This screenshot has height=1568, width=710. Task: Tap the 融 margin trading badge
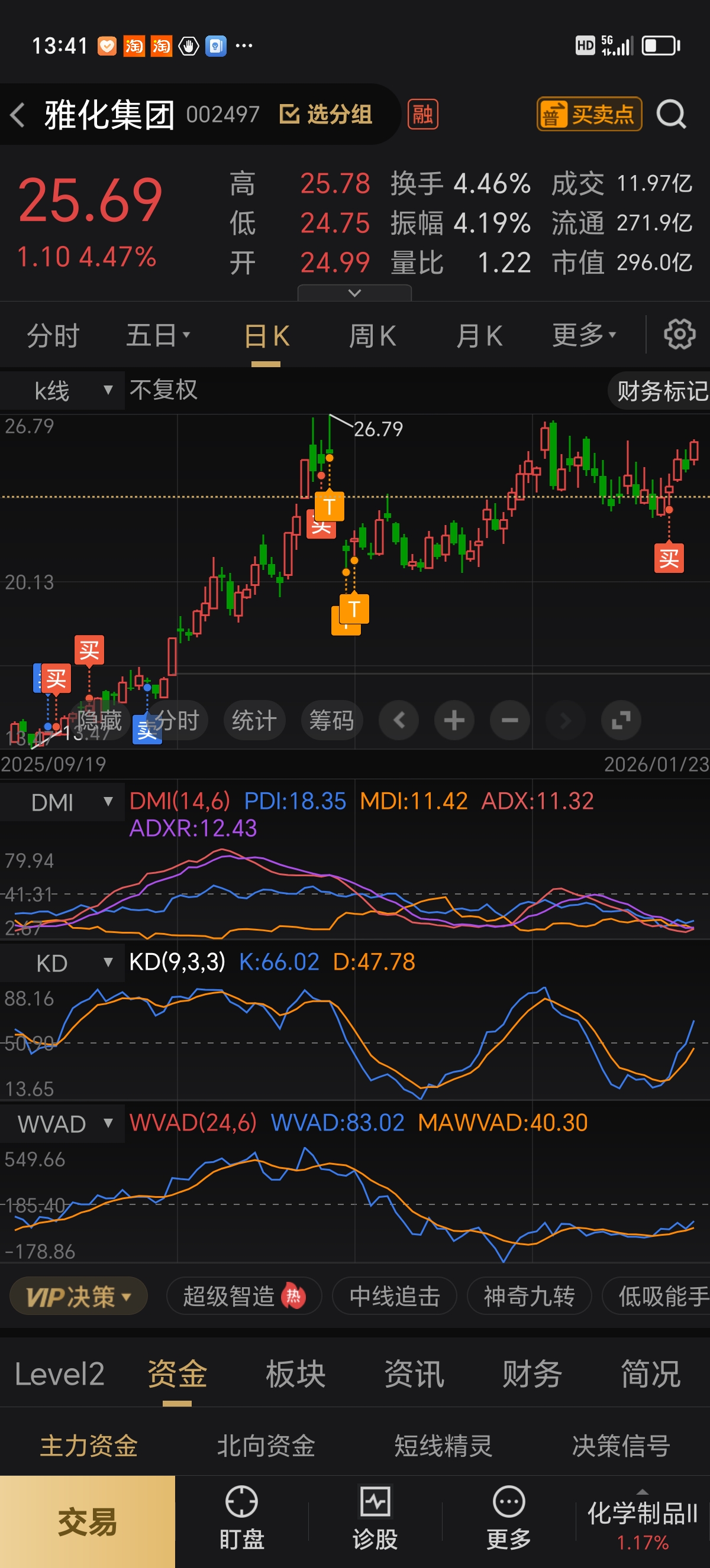[x=422, y=115]
